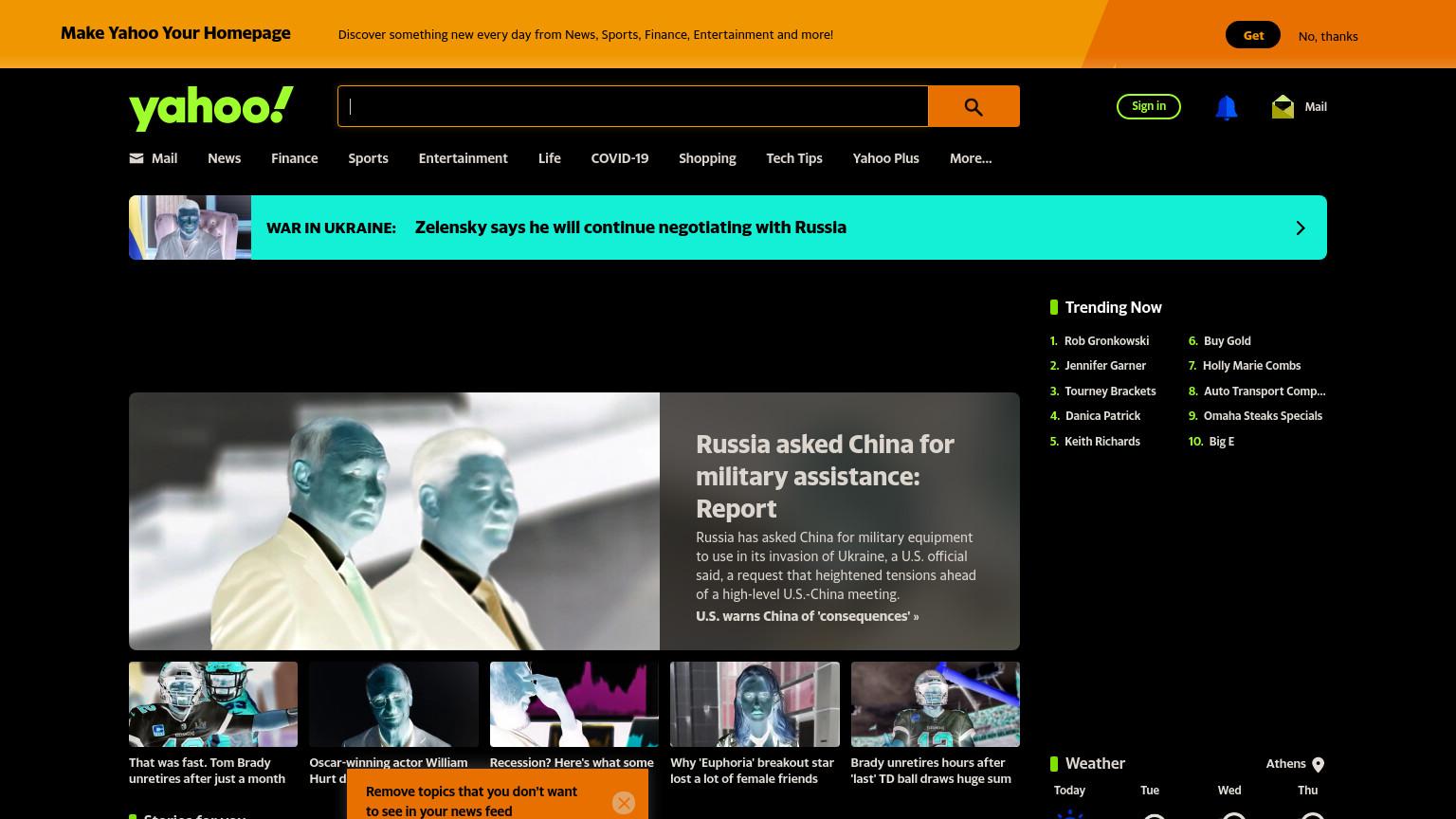Click trending topic Auto Transport Comp...
Viewport: 1456px width, 819px height.
point(1265,391)
